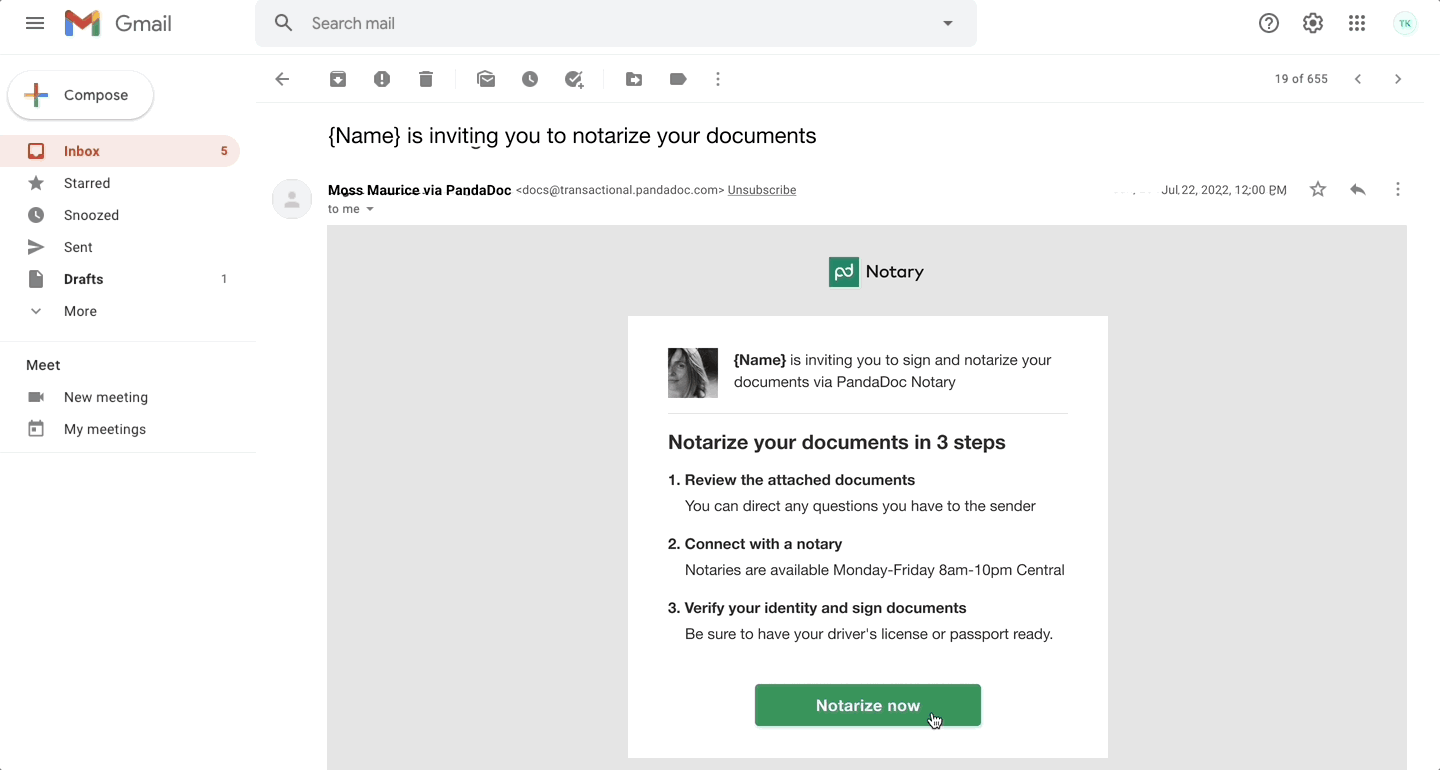The image size is (1440, 770).
Task: Expand search options dropdown arrow
Action: click(948, 23)
